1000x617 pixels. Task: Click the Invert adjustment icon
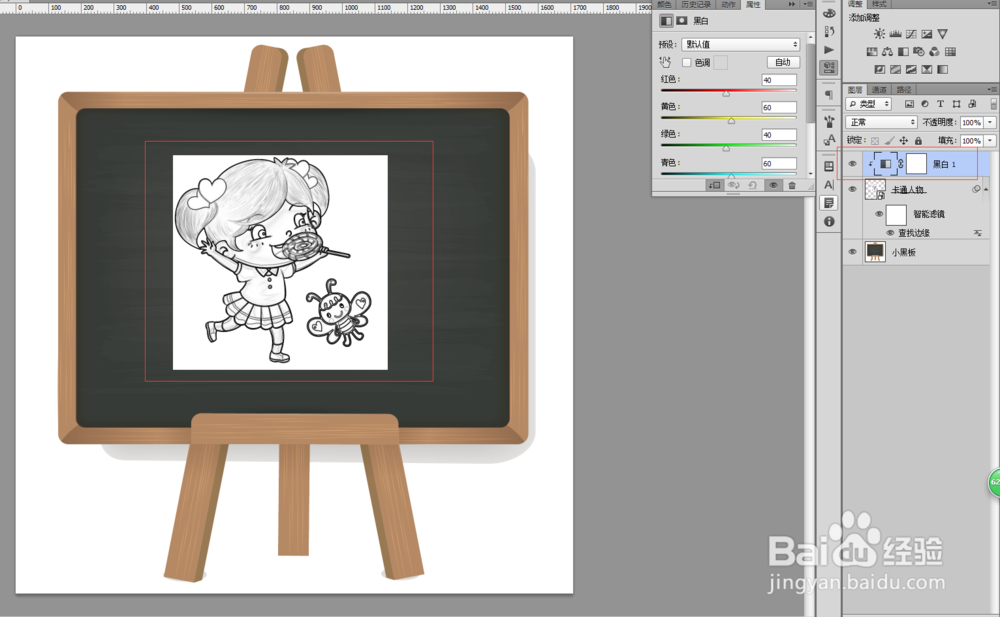point(879,70)
